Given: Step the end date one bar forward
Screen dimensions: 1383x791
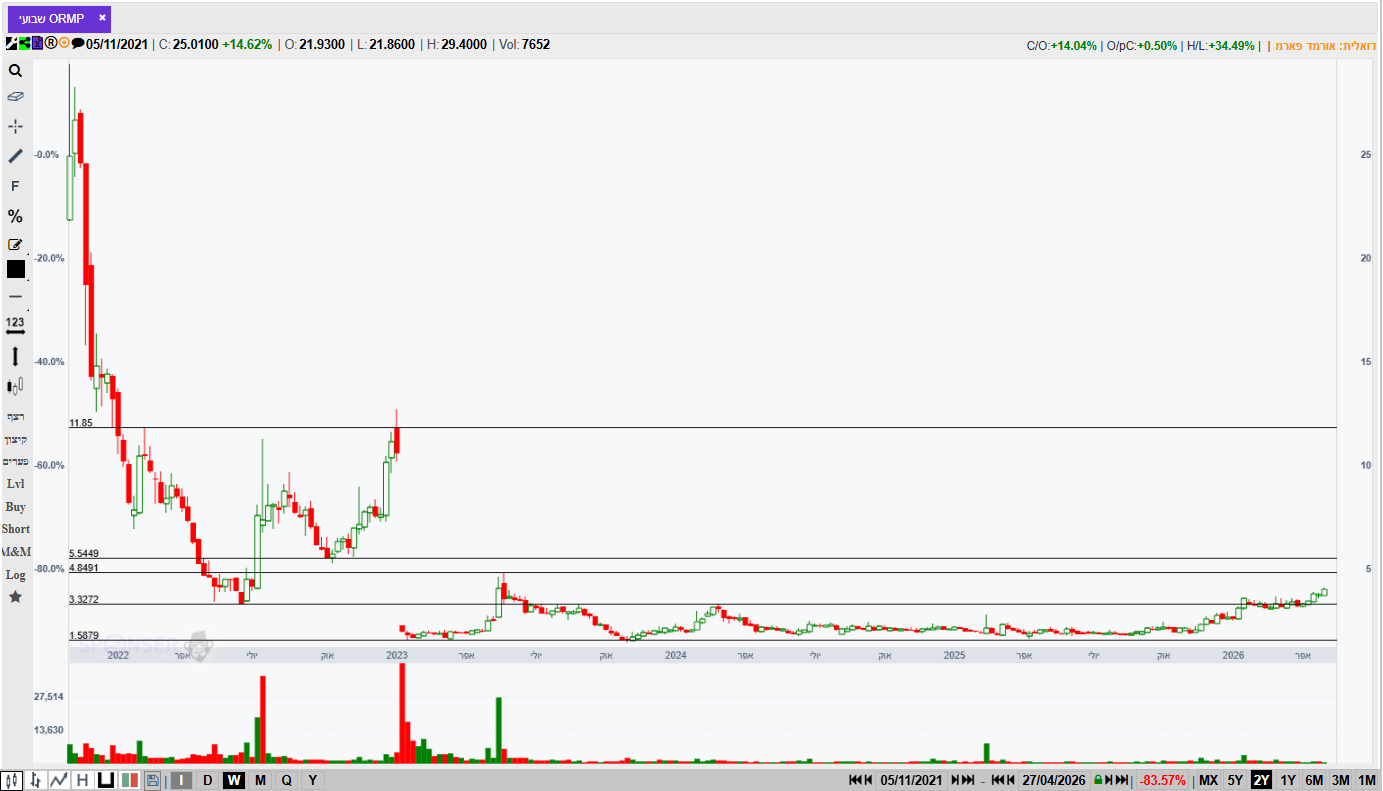Looking at the screenshot, I should (x=1108, y=780).
